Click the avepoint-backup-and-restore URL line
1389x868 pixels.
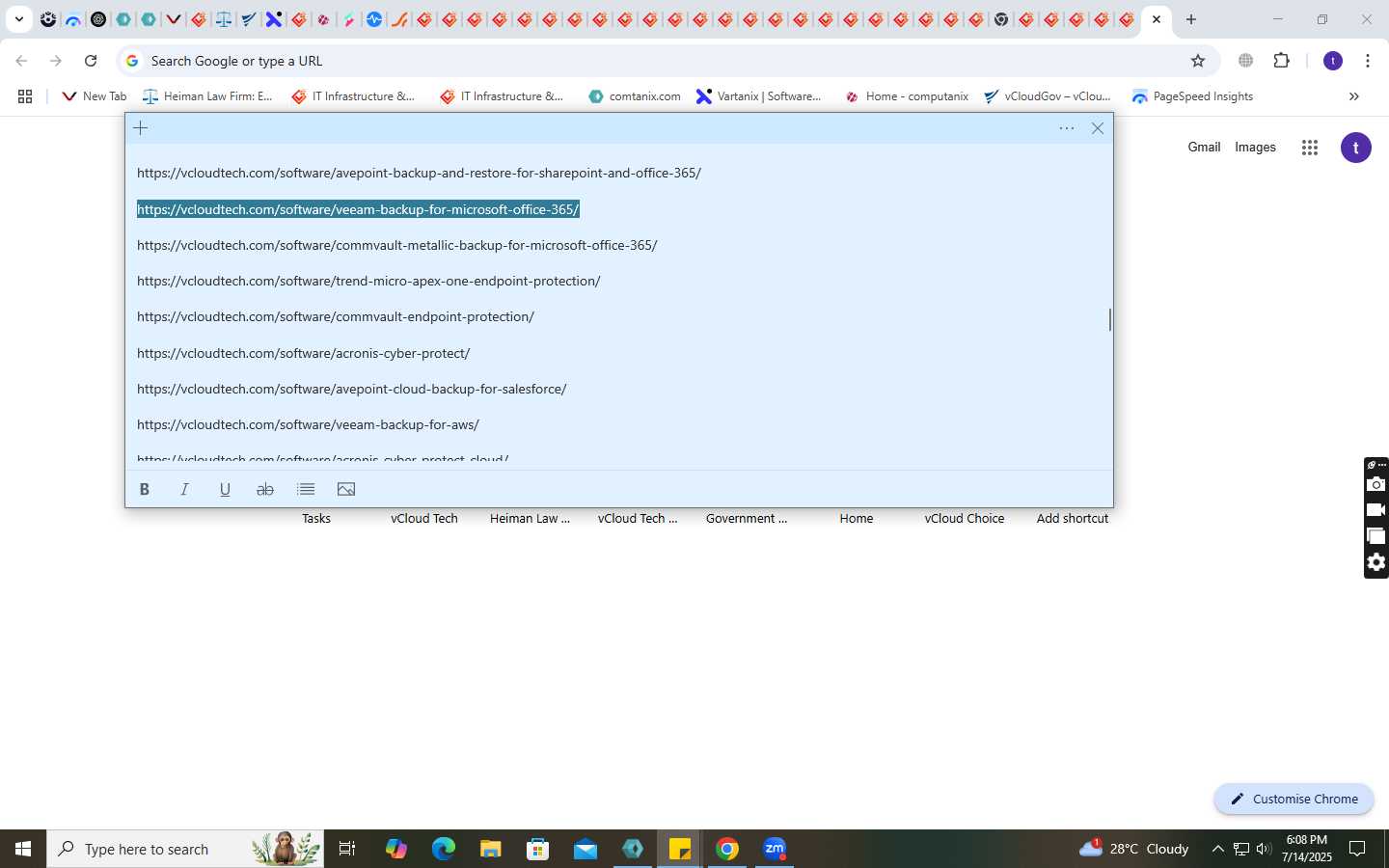tap(419, 174)
